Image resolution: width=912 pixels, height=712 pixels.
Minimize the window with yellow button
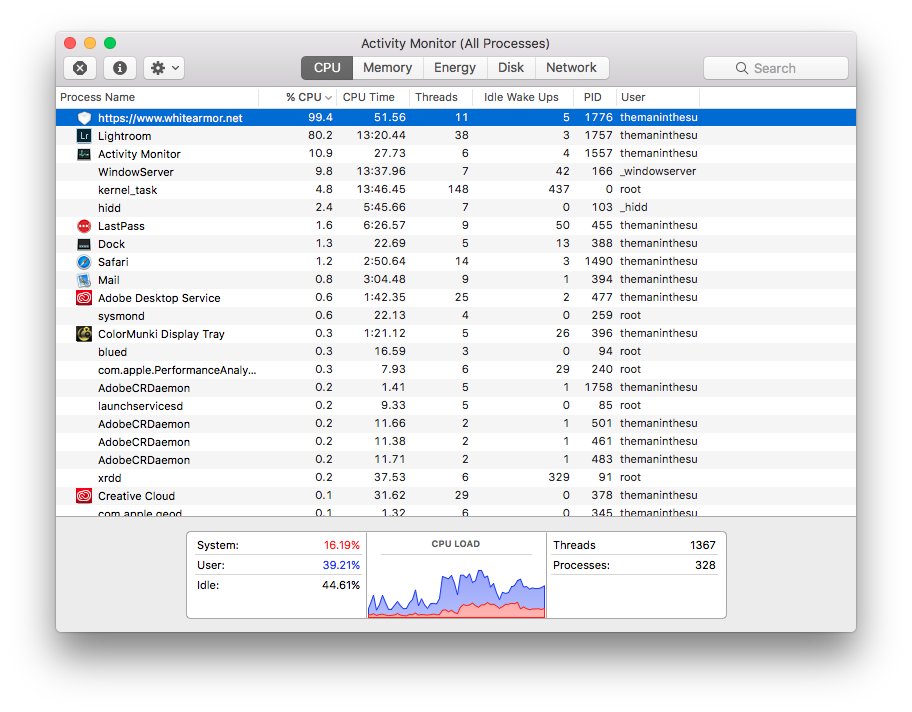point(90,43)
